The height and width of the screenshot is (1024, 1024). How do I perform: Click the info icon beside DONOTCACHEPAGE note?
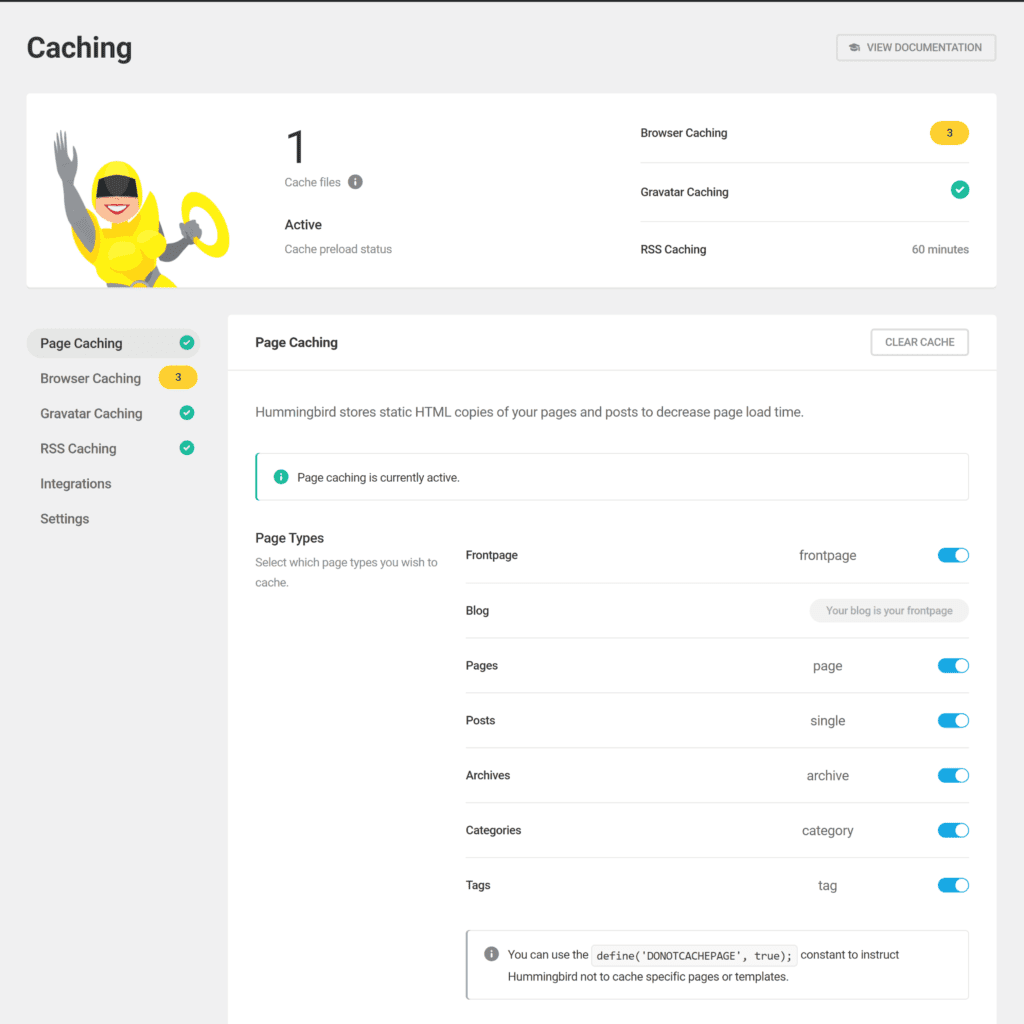coord(491,954)
